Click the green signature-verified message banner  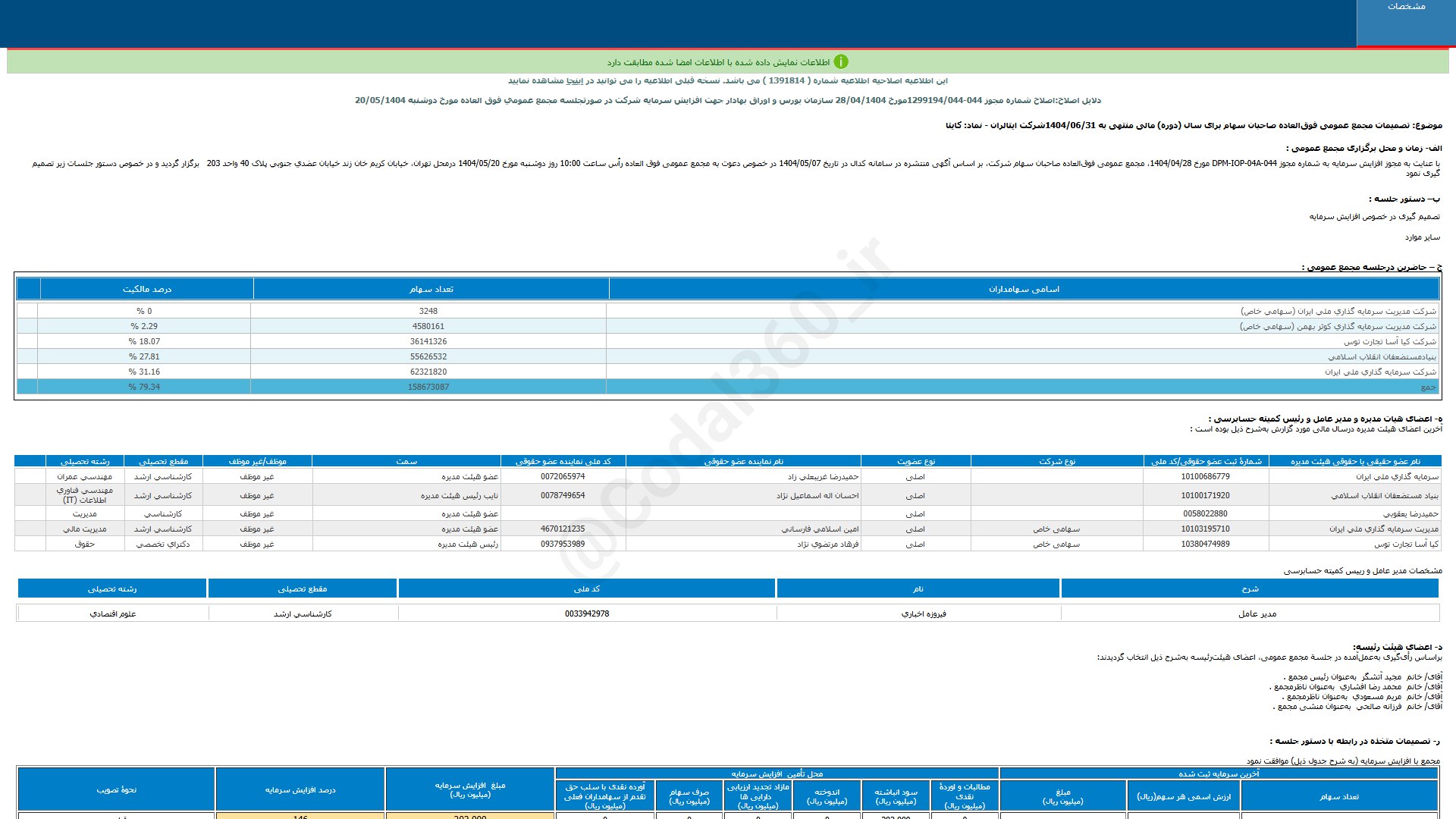tap(728, 61)
